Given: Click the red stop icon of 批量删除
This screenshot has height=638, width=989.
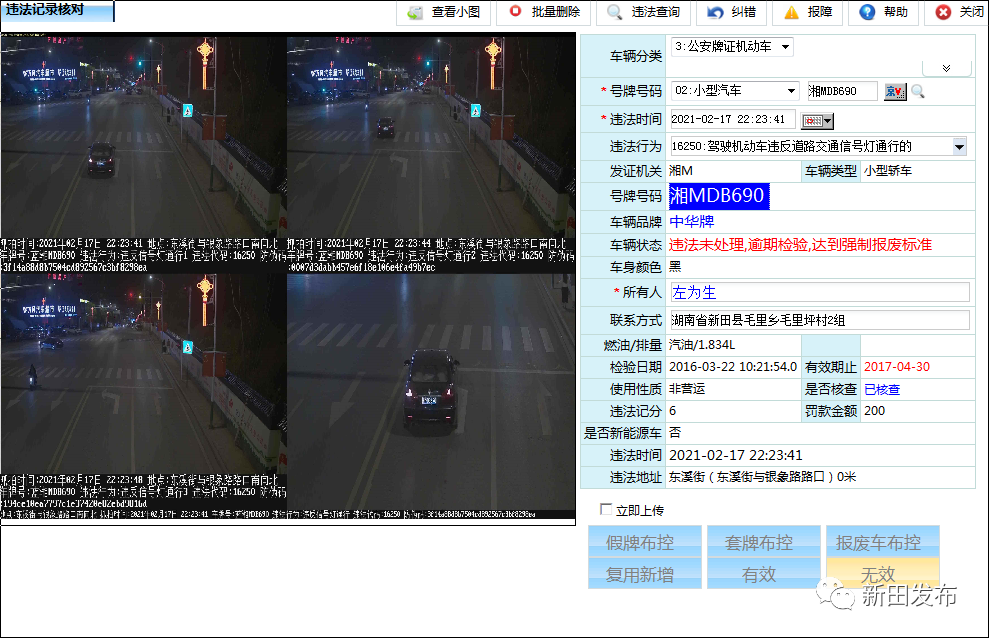Looking at the screenshot, I should click(515, 11).
